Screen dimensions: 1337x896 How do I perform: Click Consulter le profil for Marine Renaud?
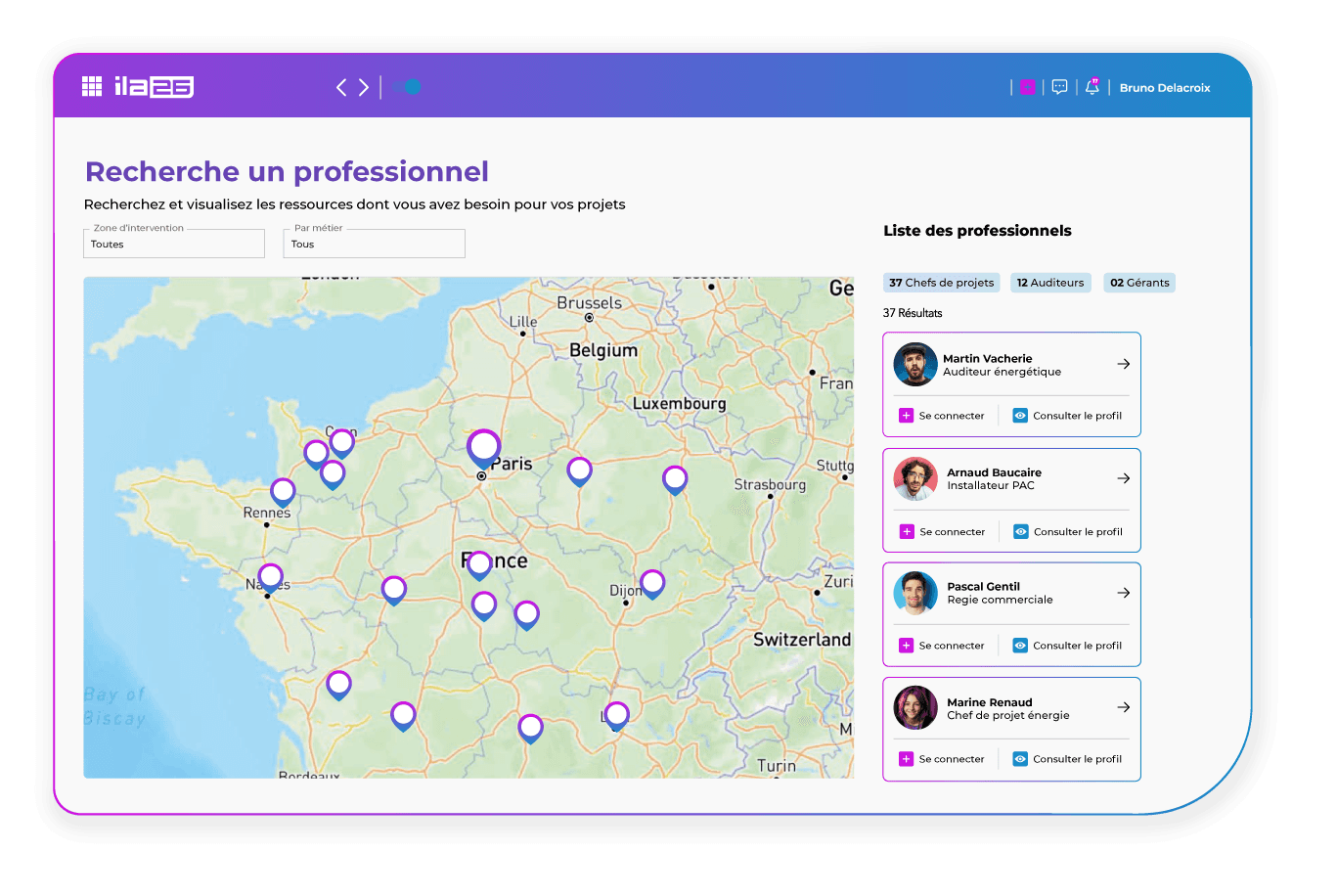click(1067, 759)
